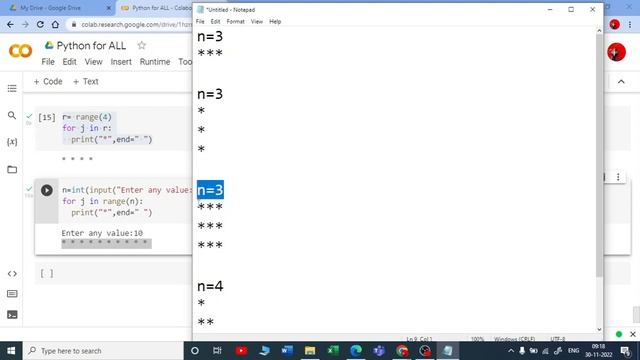640x360 pixels.
Task: Add a new Text cell
Action: 86,82
